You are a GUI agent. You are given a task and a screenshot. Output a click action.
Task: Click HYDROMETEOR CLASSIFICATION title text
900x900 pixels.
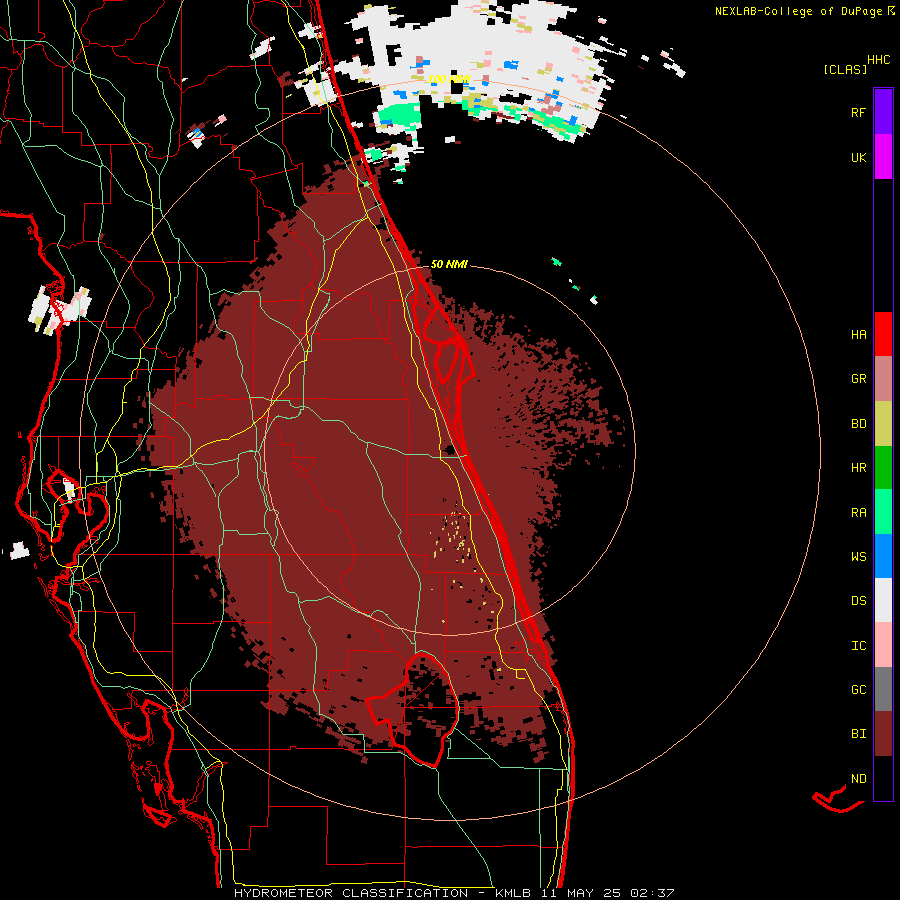[x=351, y=893]
